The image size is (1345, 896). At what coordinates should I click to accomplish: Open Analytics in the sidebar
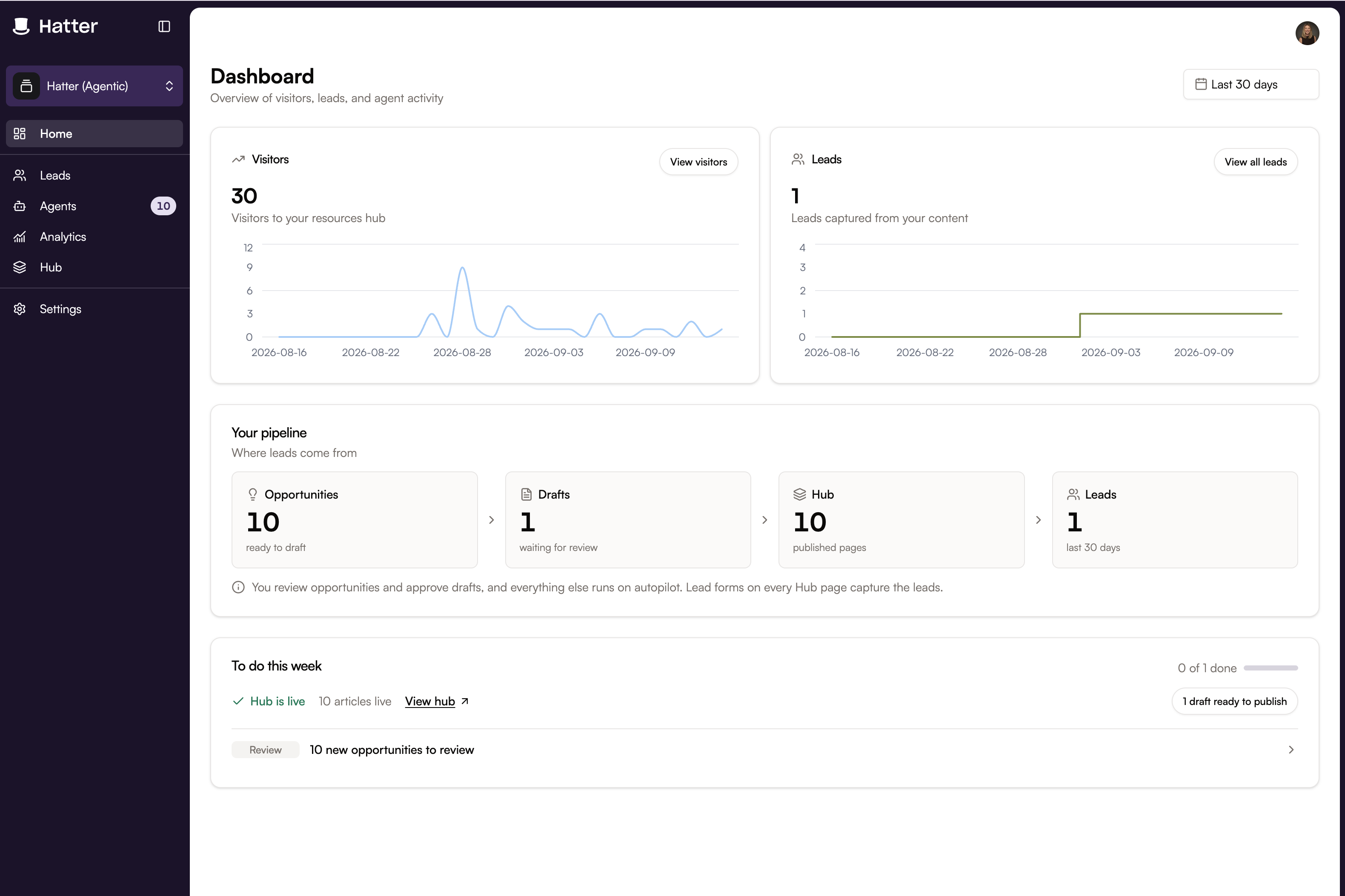[94, 237]
